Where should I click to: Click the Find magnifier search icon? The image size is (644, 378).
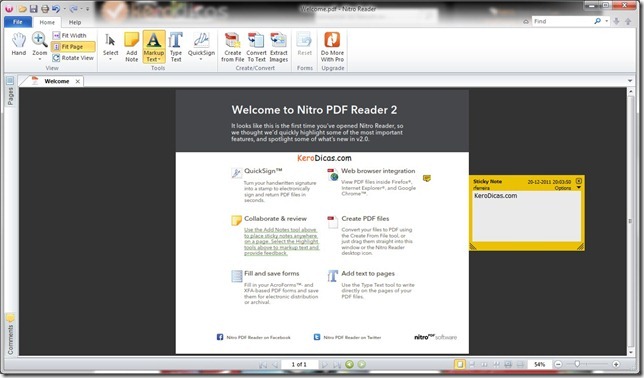(598, 21)
